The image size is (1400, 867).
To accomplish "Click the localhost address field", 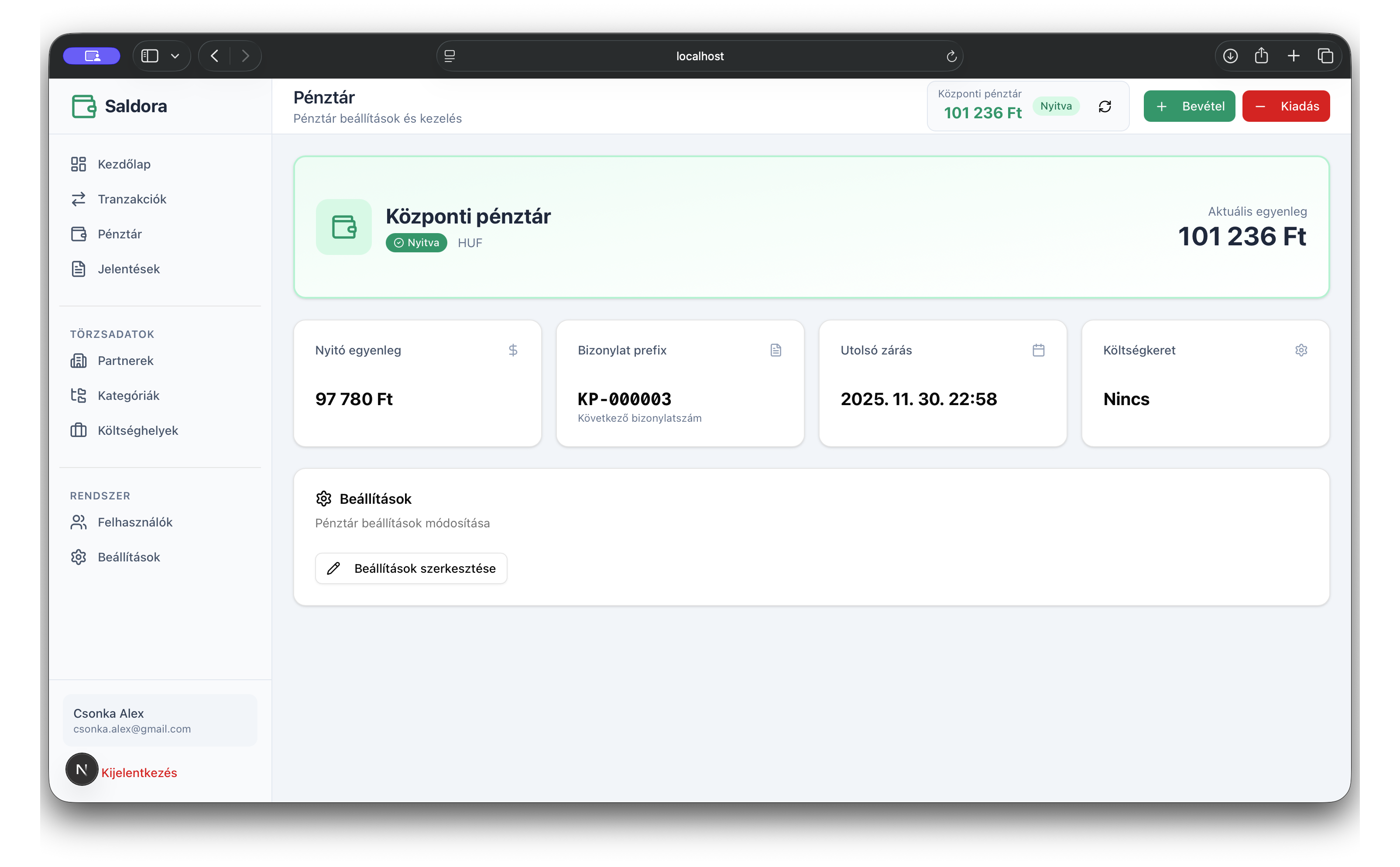I will point(699,56).
